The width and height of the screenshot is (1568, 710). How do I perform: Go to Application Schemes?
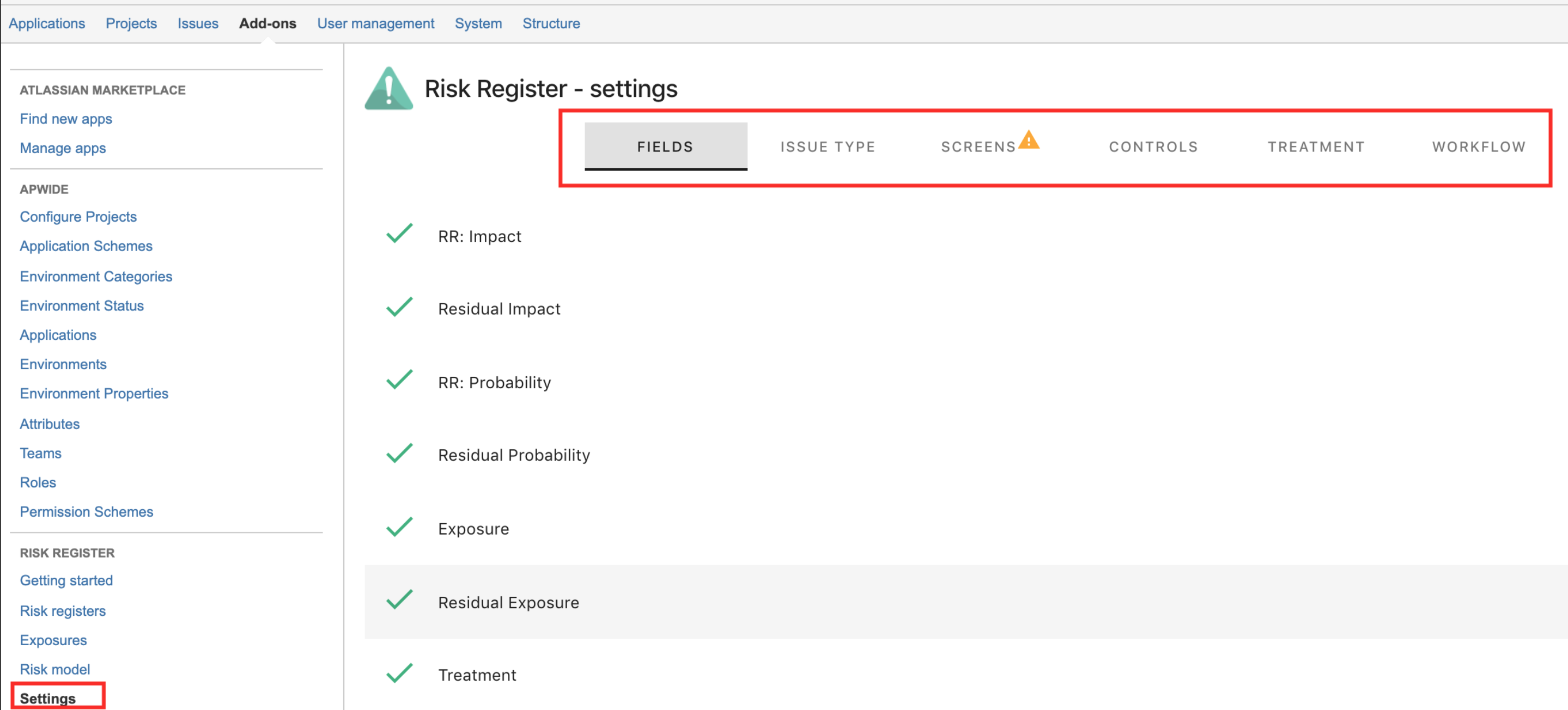pos(86,246)
